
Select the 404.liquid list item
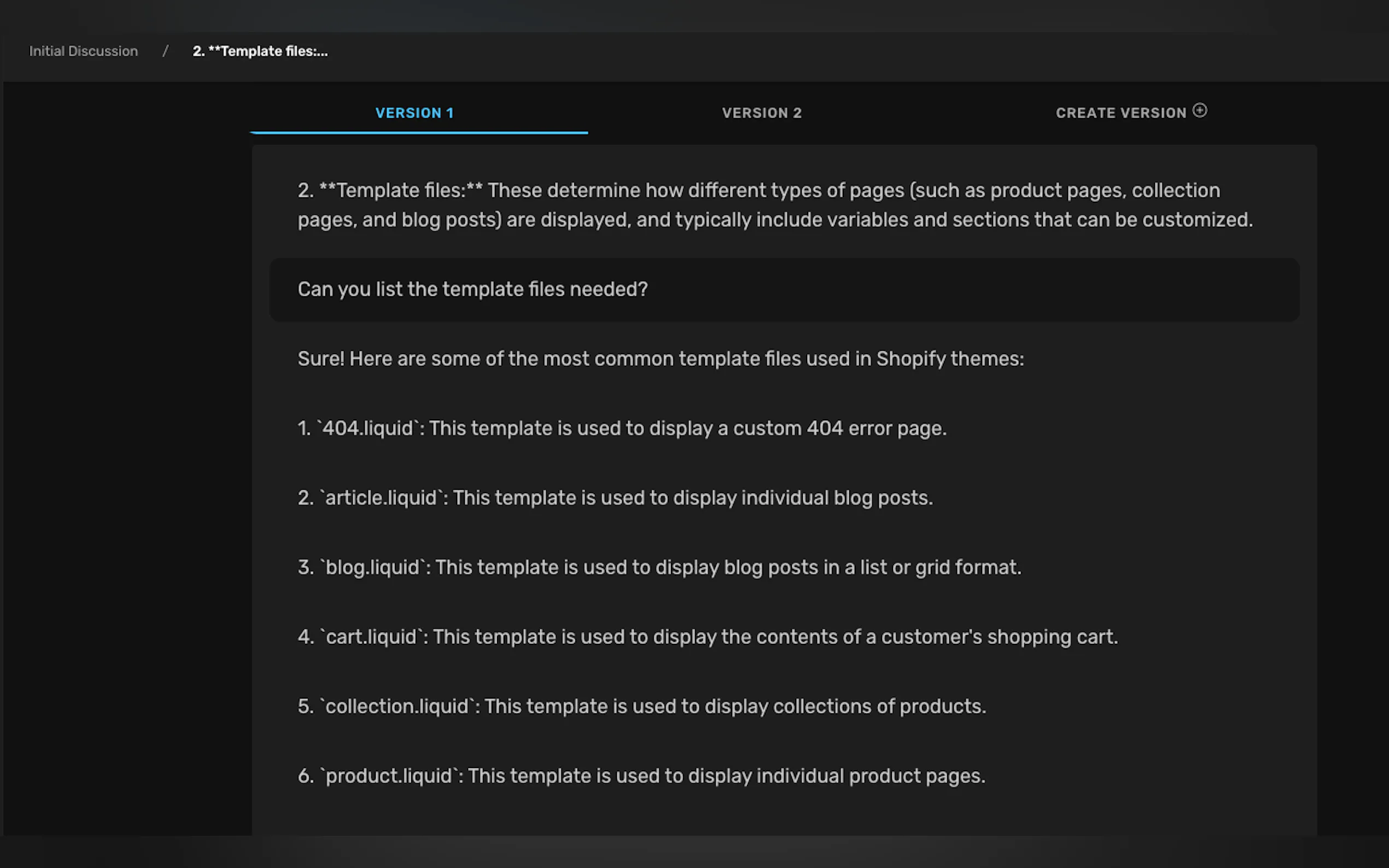tap(622, 428)
